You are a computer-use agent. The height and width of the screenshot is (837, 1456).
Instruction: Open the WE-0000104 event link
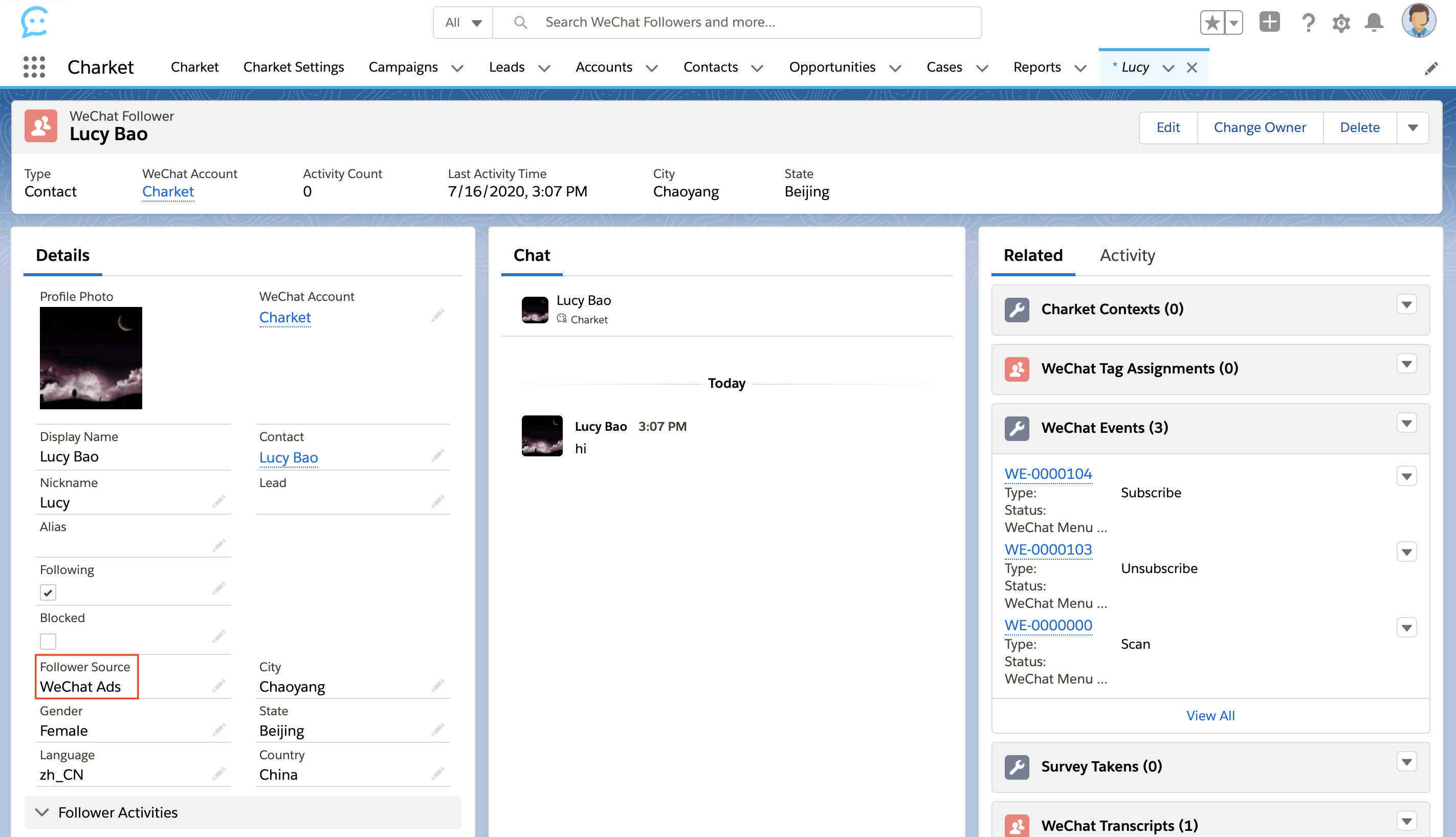pos(1047,474)
